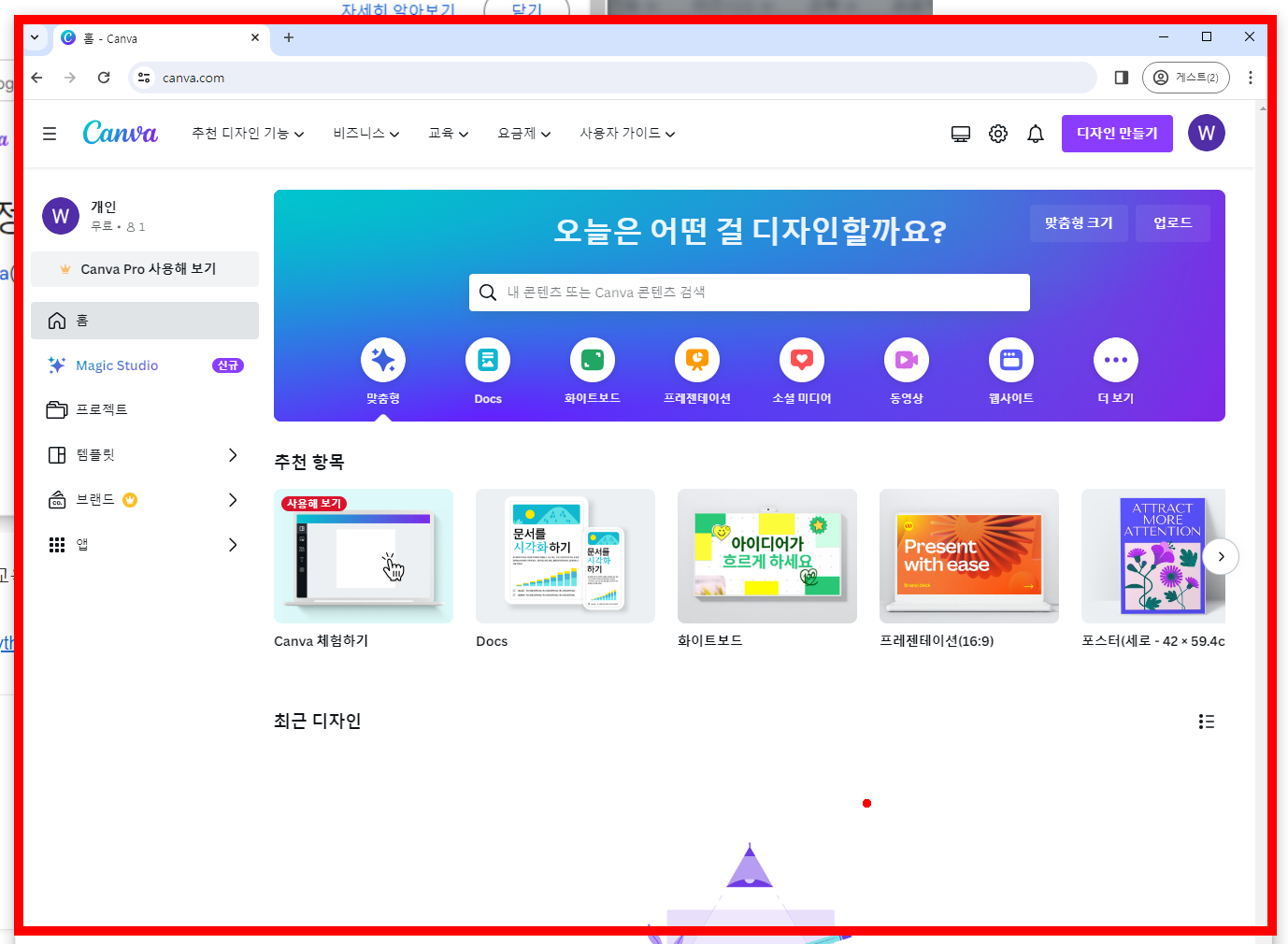
Task: Expand 요금제 dropdown menu
Action: point(523,134)
